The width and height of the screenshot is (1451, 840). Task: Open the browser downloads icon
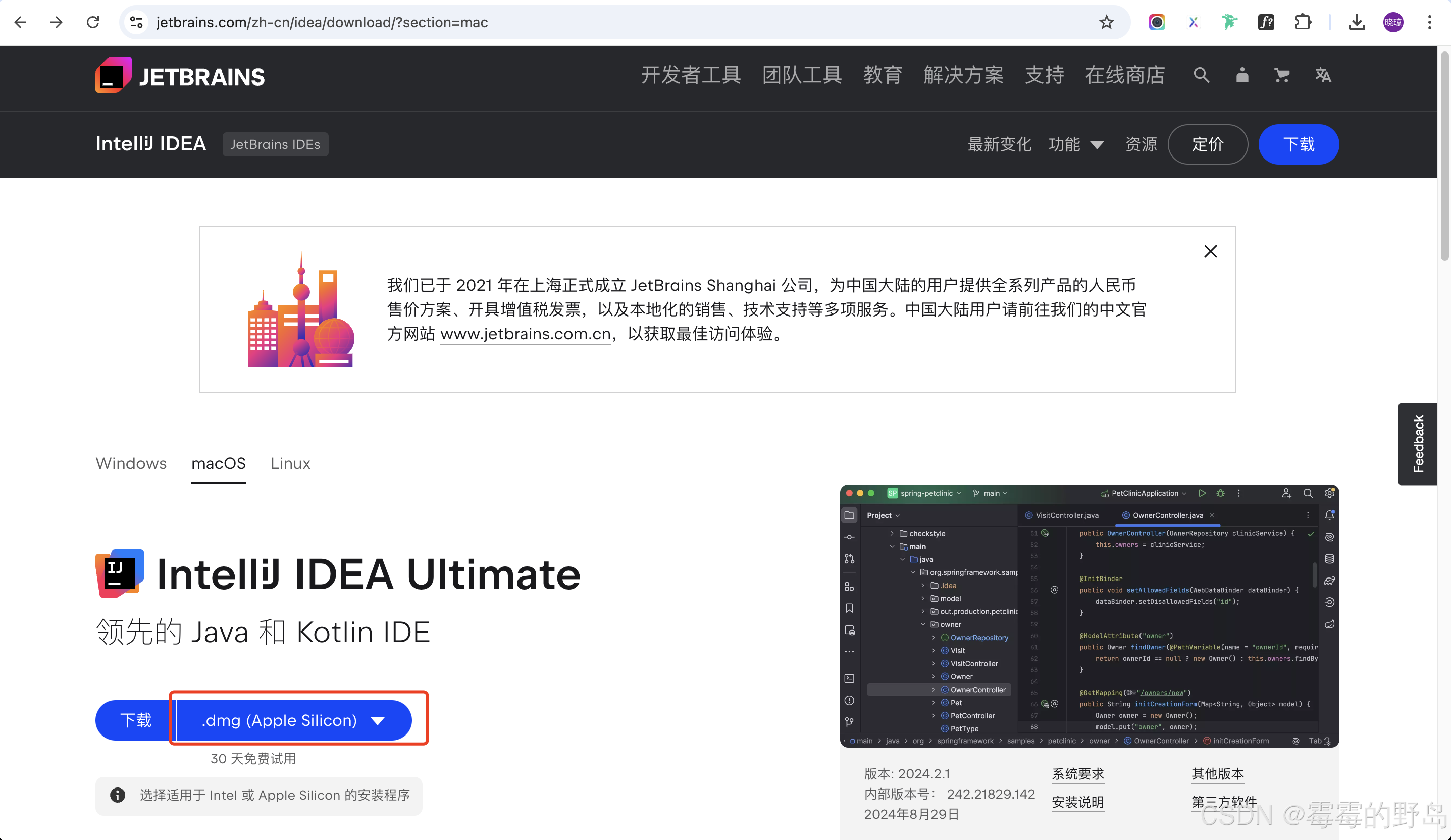pyautogui.click(x=1357, y=22)
